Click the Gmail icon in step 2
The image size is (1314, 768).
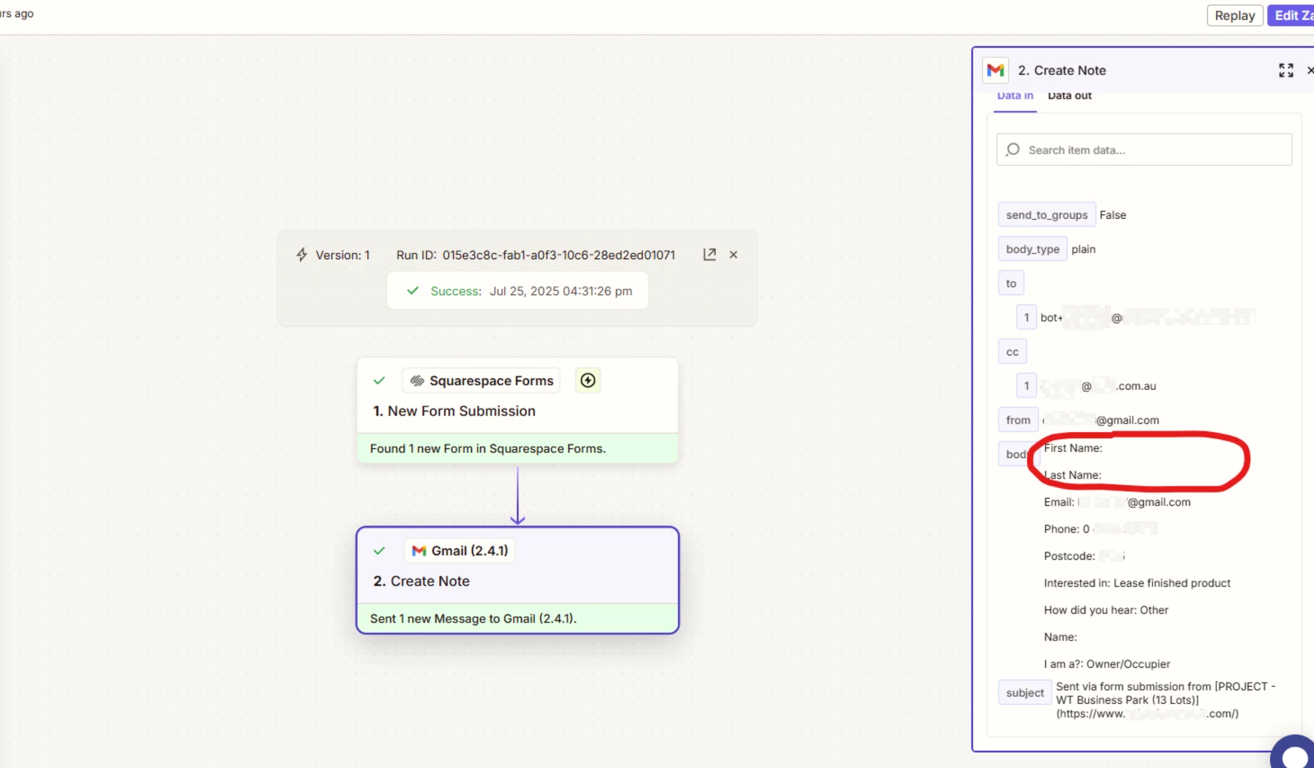419,551
